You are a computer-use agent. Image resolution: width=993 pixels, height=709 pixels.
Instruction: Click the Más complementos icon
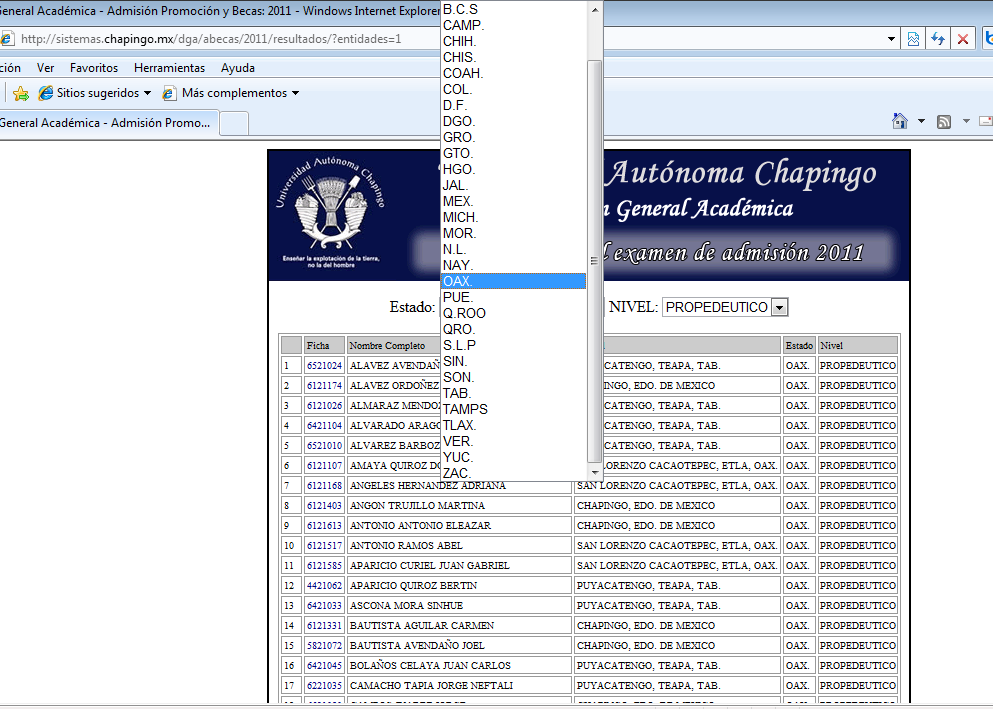coord(169,93)
